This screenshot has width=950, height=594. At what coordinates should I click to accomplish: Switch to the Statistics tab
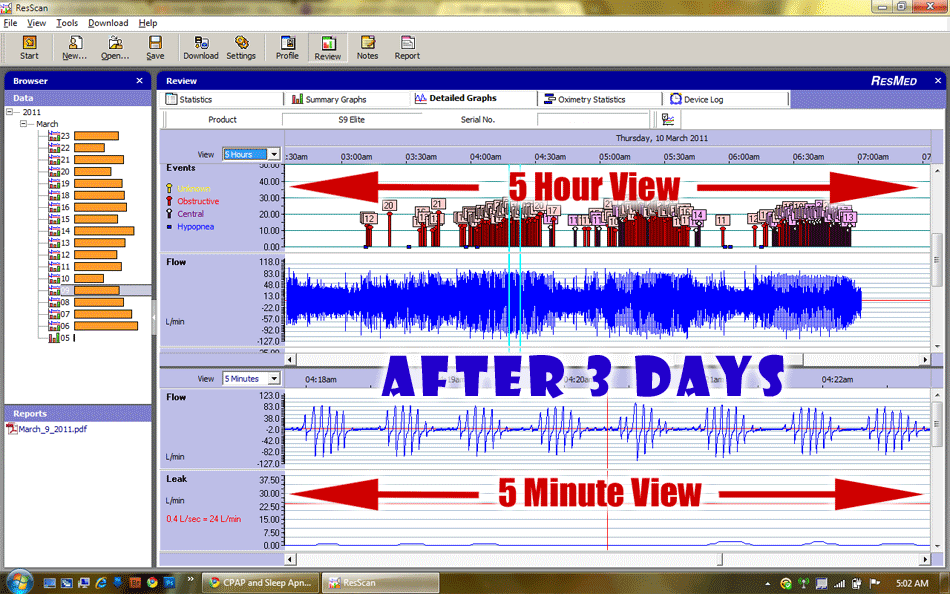click(x=190, y=99)
